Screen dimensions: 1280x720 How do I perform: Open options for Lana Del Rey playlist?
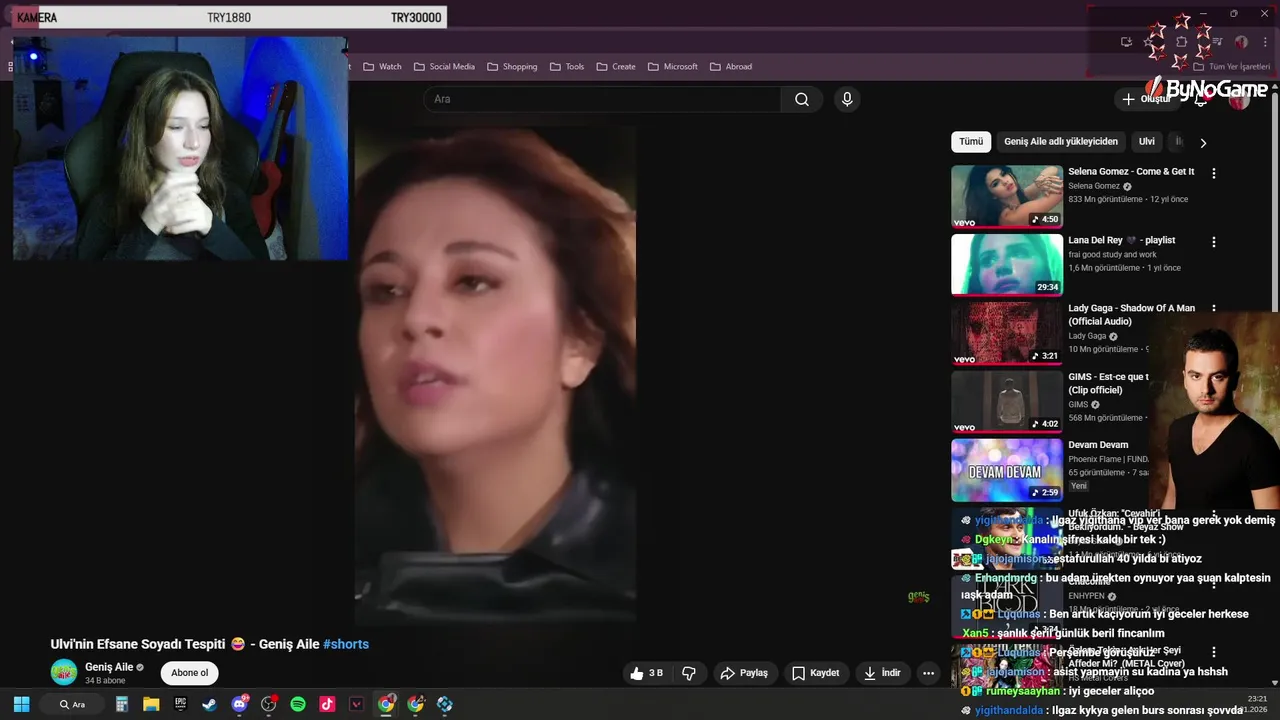pos(1214,242)
